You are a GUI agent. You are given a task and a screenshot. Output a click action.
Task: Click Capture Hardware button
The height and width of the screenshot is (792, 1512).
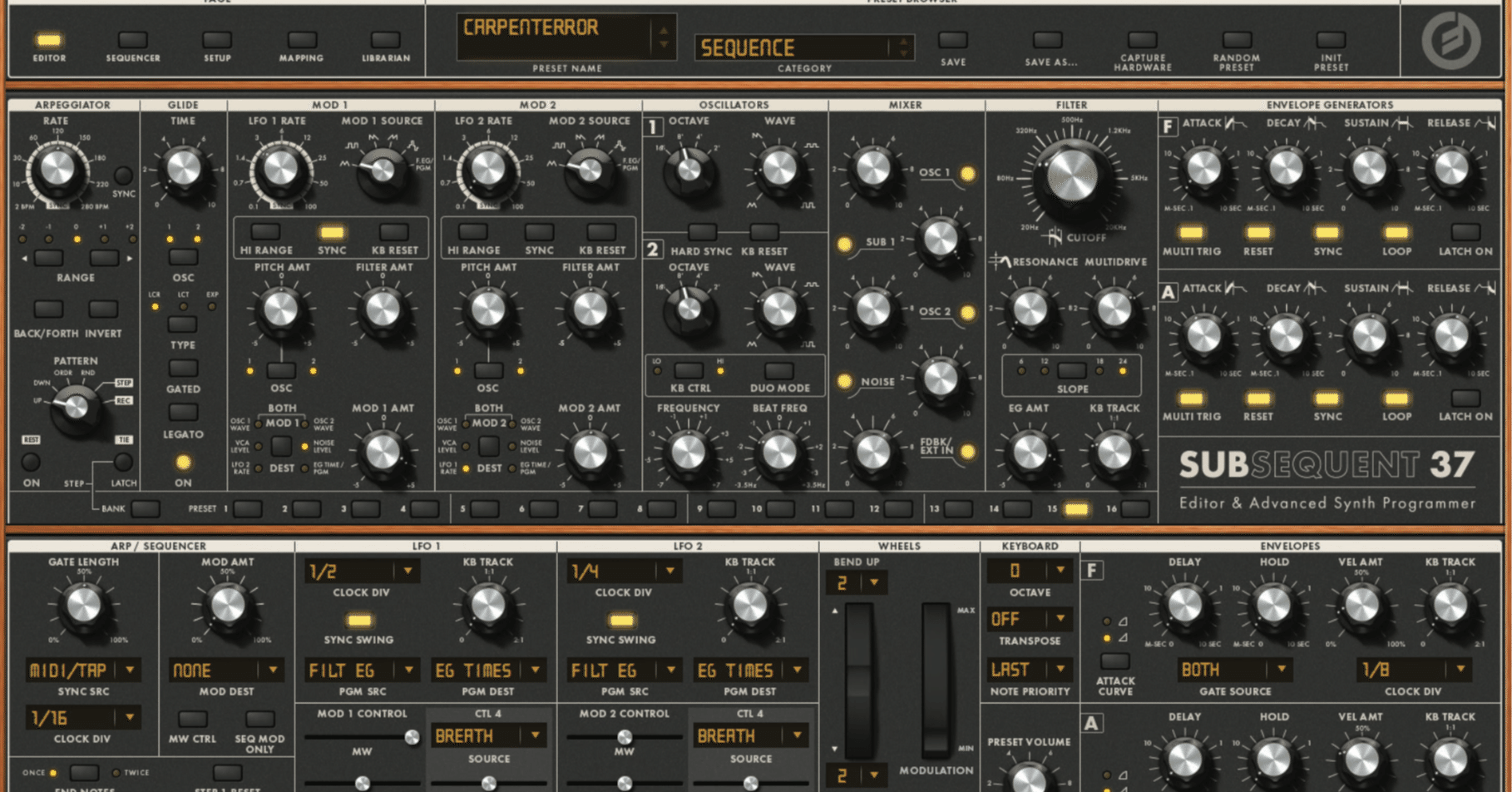(1142, 40)
